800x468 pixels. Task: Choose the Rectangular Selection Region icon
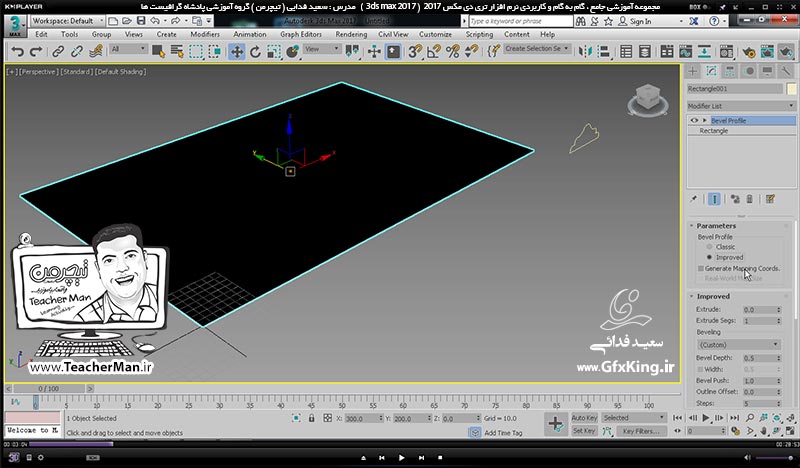tap(196, 52)
